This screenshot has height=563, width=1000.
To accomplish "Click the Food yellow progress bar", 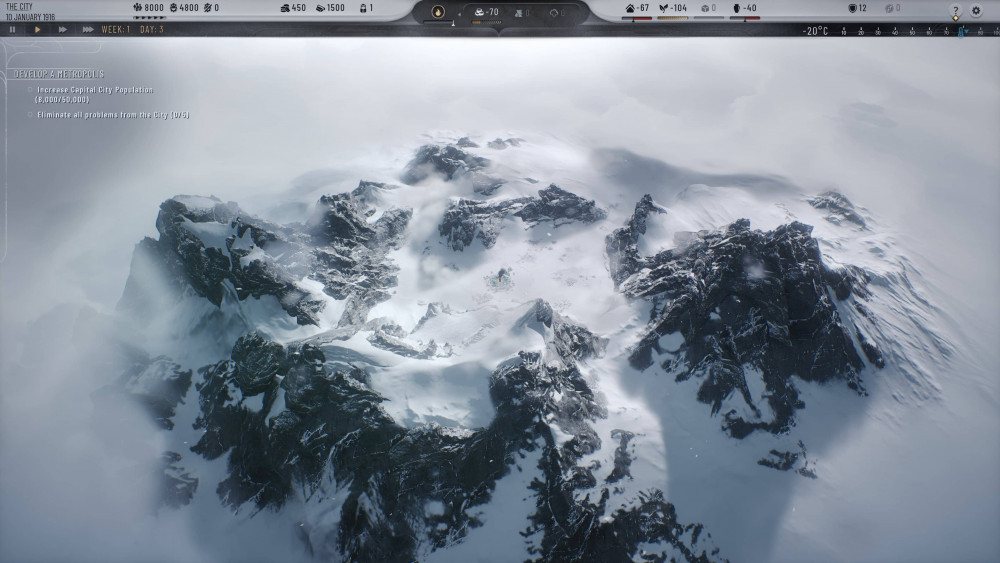I will [x=673, y=18].
